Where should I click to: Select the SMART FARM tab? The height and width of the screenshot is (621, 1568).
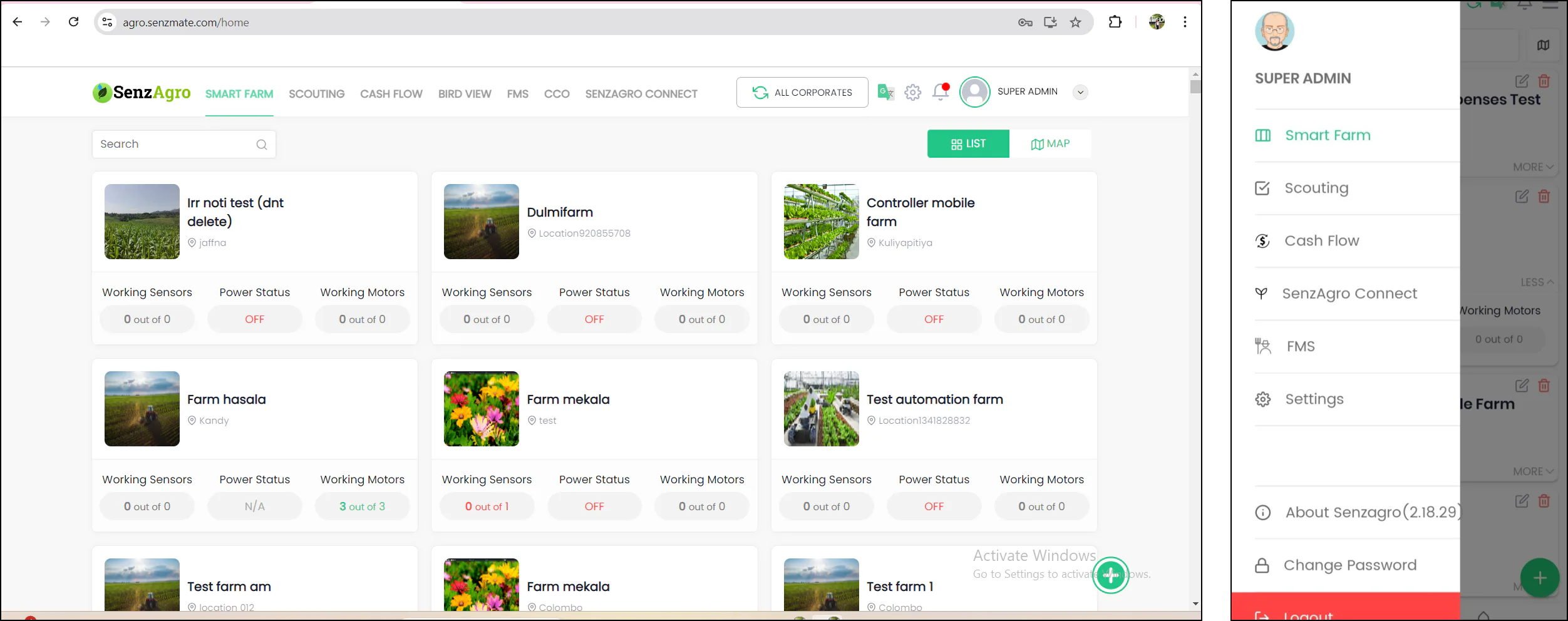(239, 94)
